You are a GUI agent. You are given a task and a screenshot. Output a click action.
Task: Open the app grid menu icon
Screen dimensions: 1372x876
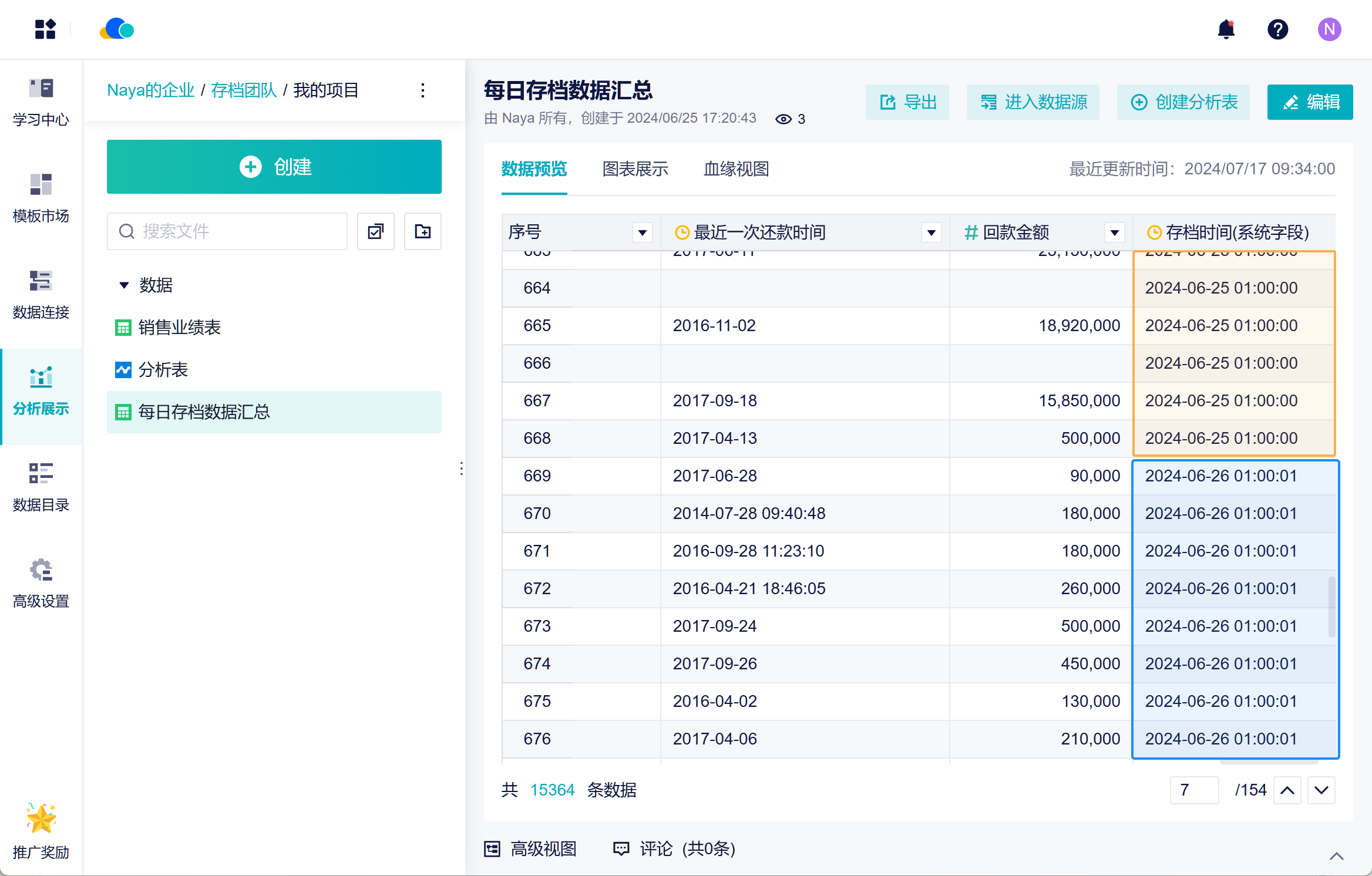click(x=45, y=29)
